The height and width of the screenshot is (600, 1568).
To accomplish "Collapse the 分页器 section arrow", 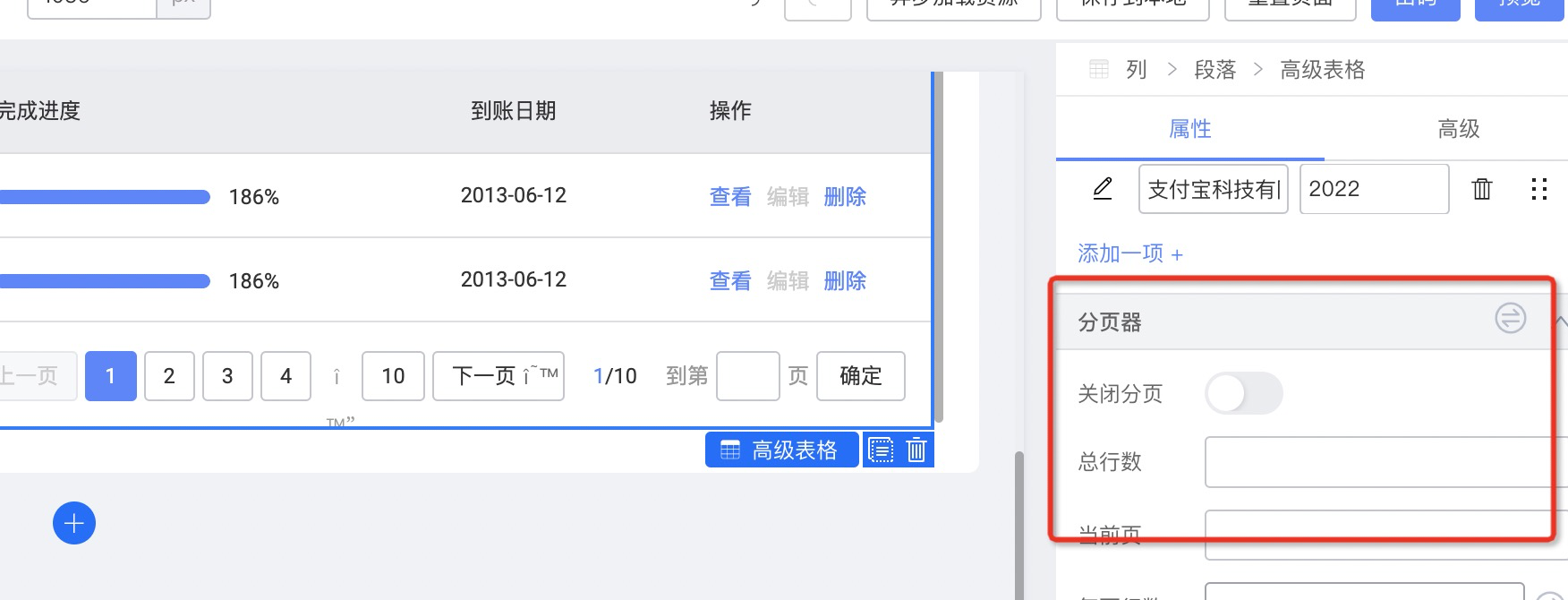I will [1562, 321].
